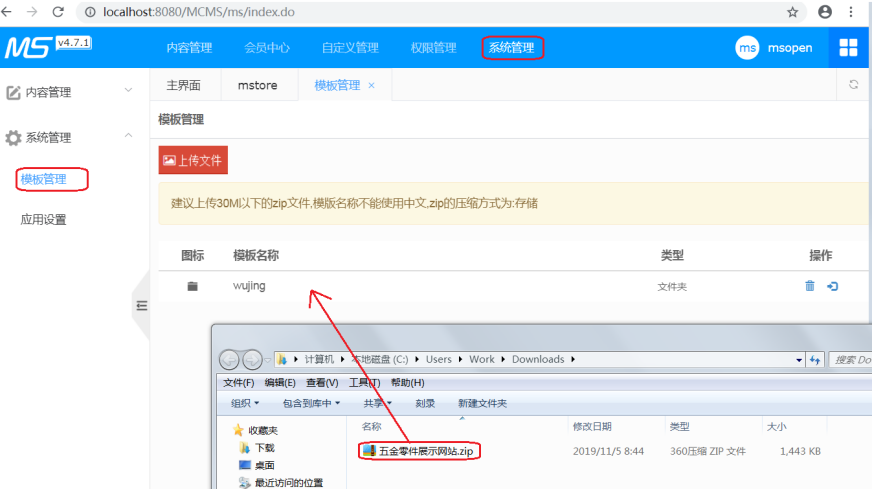Click the site info icon in the address bar
This screenshot has height=489, width=872.
click(90, 12)
